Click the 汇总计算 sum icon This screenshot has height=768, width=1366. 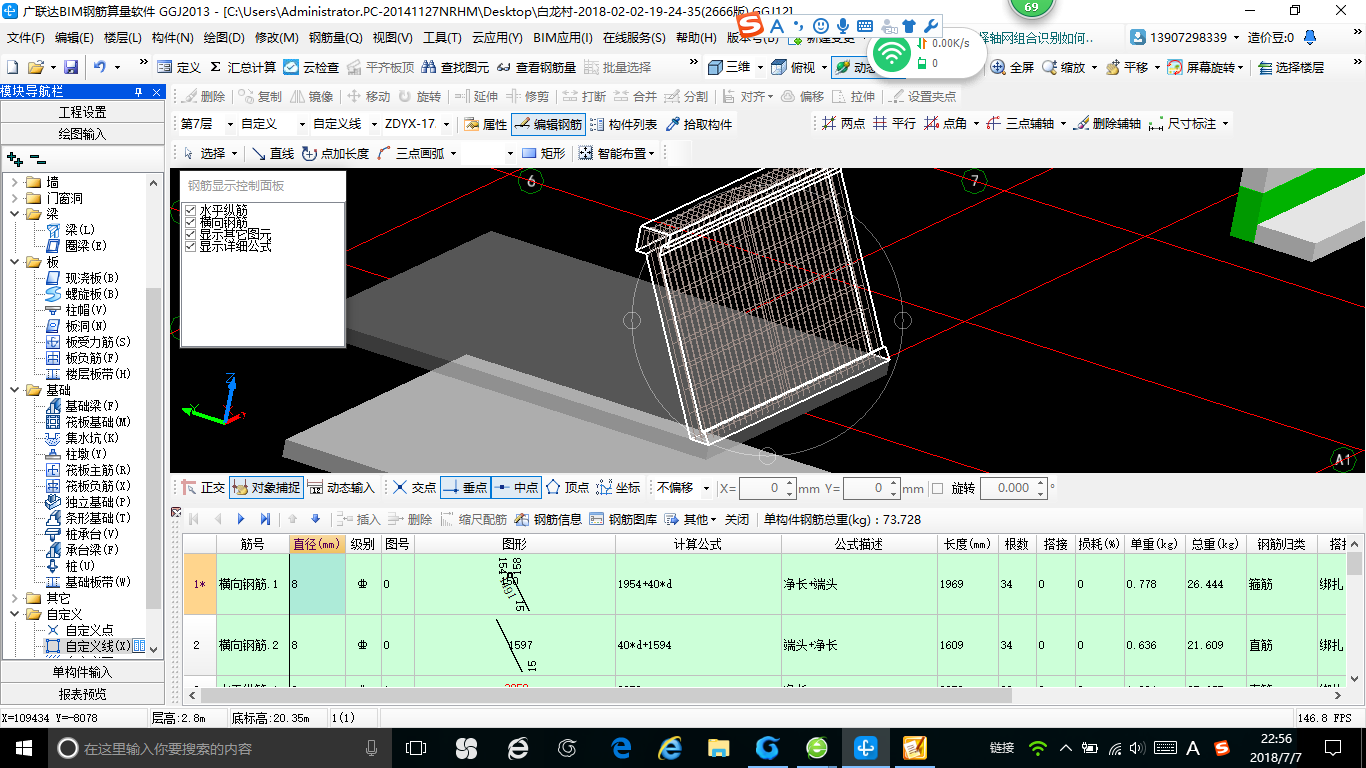[x=243, y=67]
